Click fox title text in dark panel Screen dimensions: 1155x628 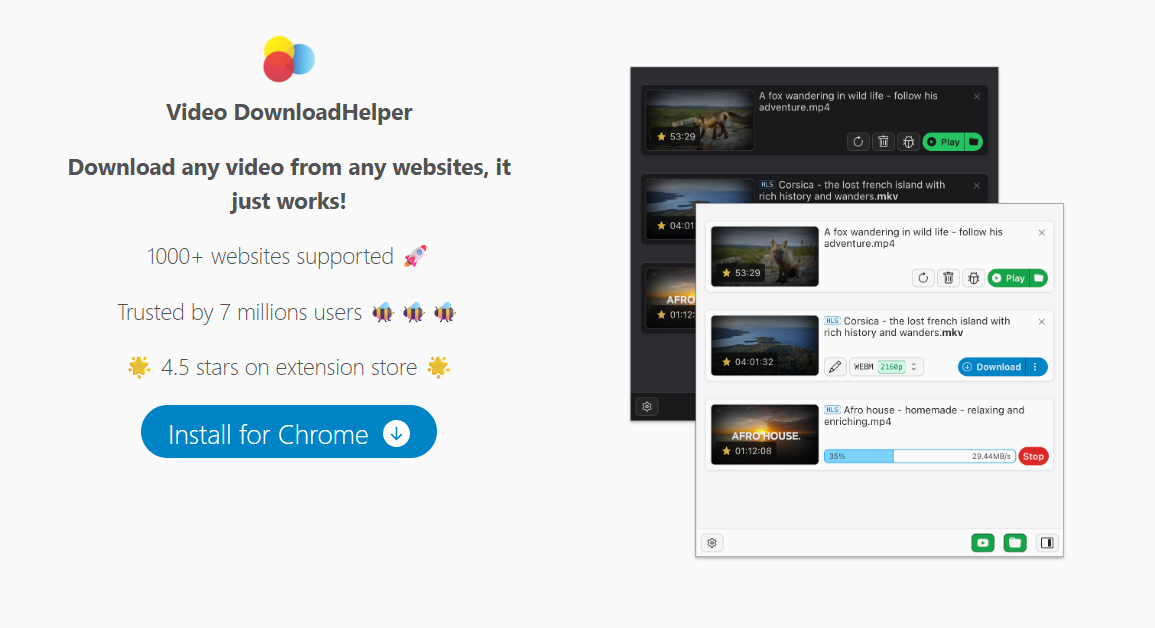pyautogui.click(x=848, y=102)
